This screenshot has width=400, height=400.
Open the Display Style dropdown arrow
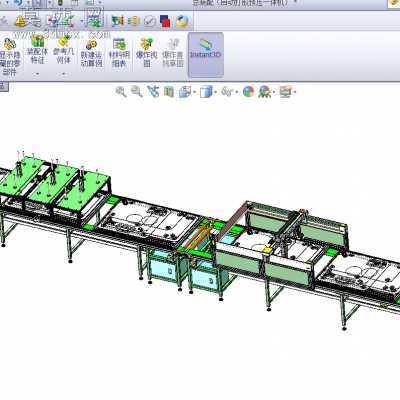click(216, 92)
